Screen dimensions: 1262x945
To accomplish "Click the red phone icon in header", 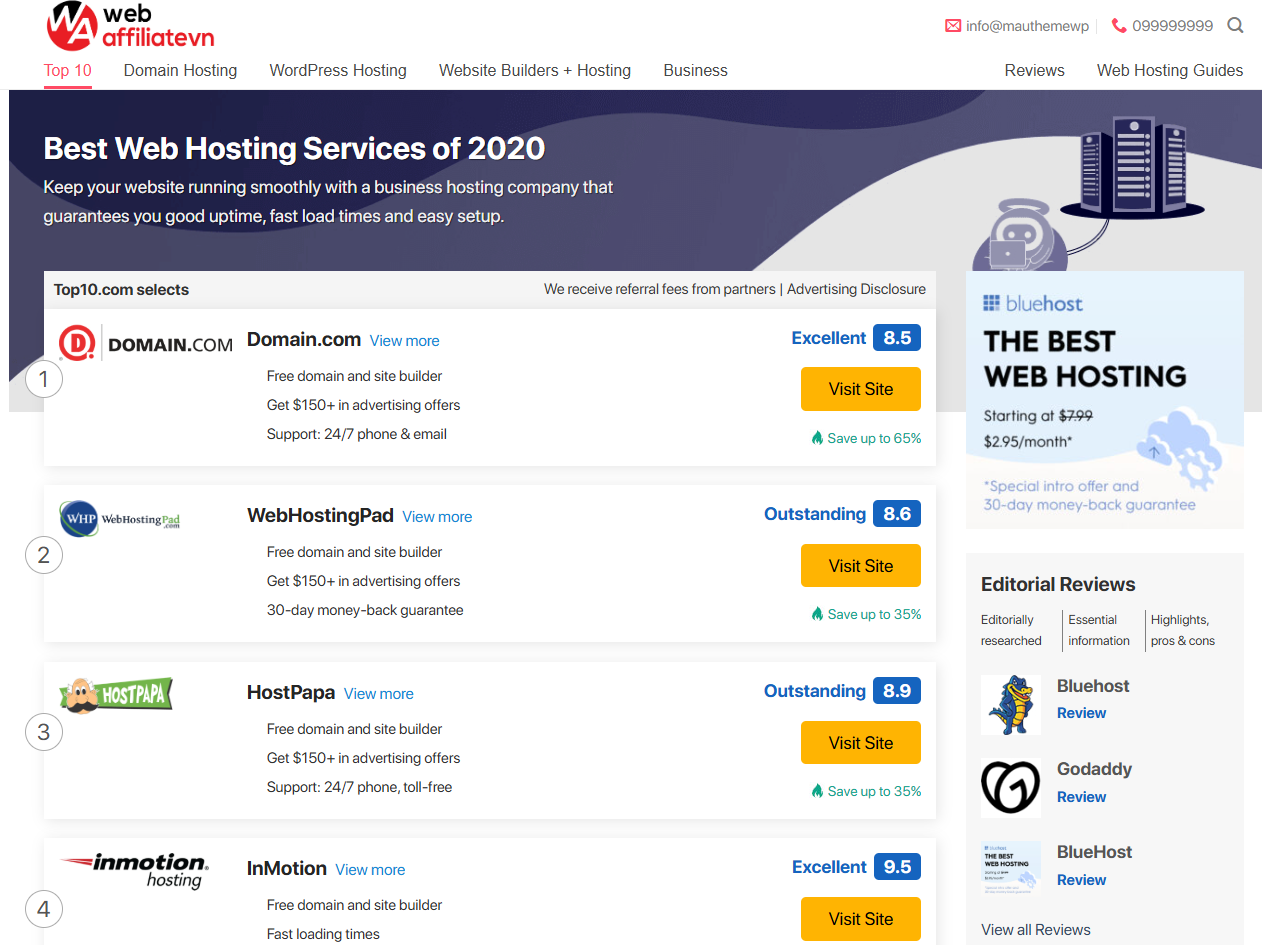I will 1119,26.
